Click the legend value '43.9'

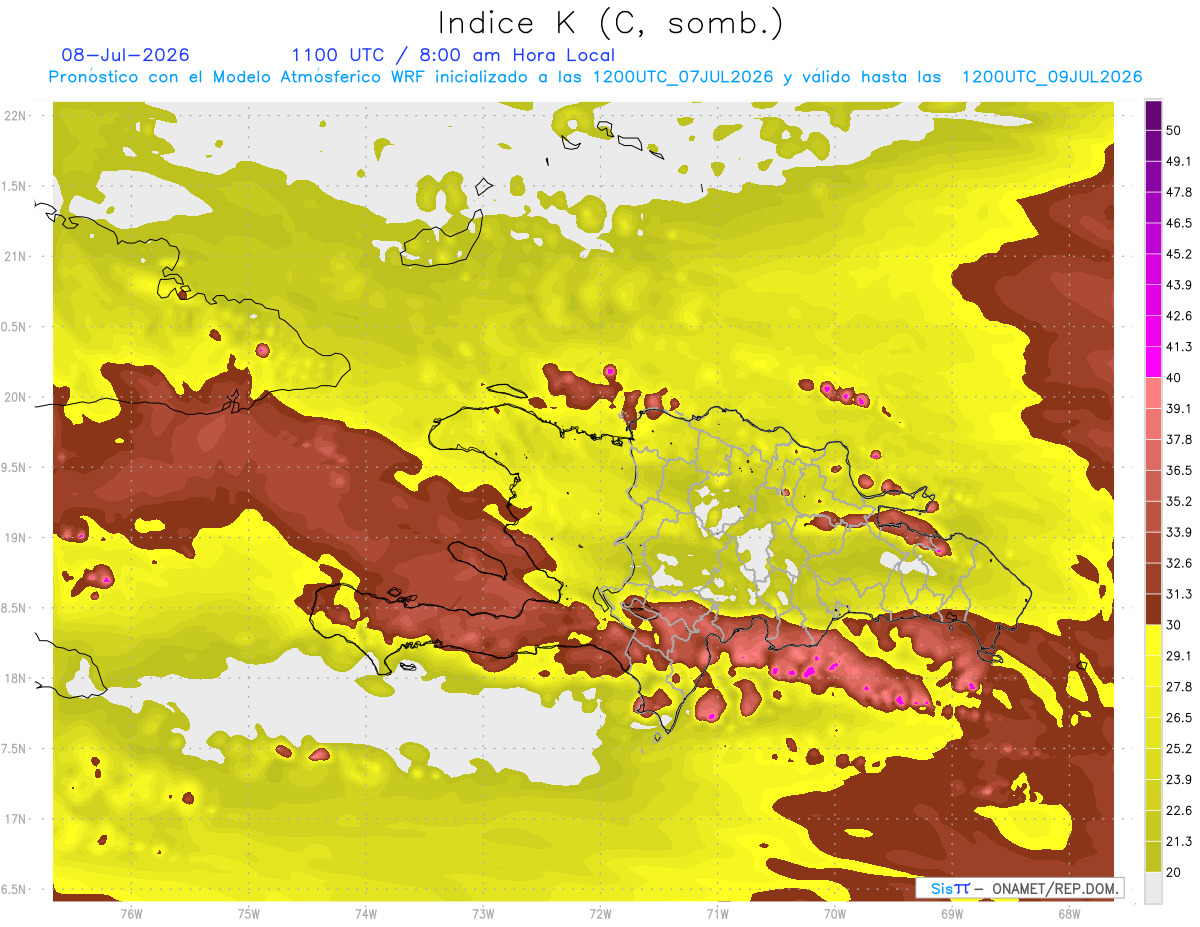[1178, 285]
